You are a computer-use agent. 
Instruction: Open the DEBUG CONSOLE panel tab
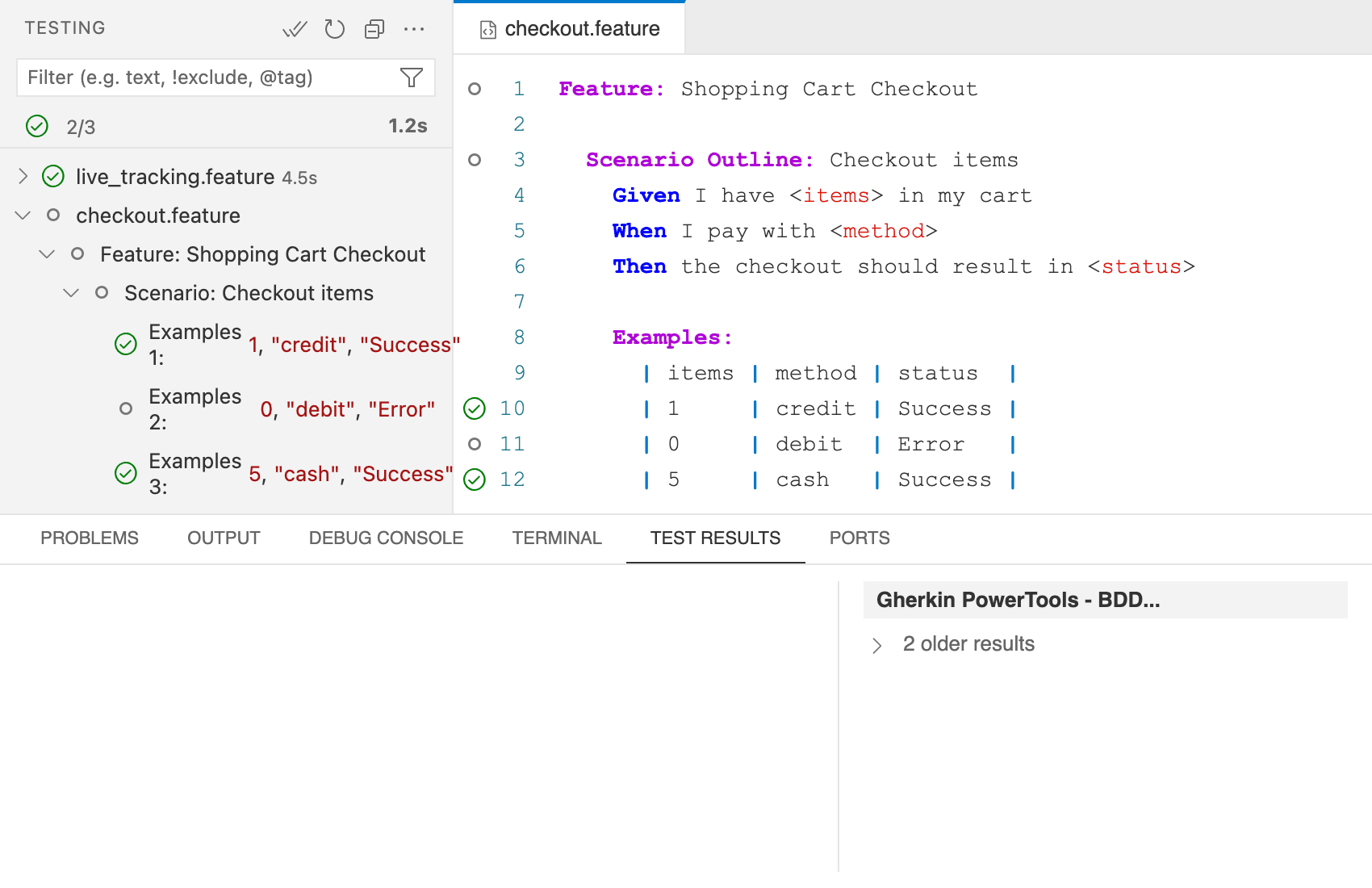(x=386, y=538)
